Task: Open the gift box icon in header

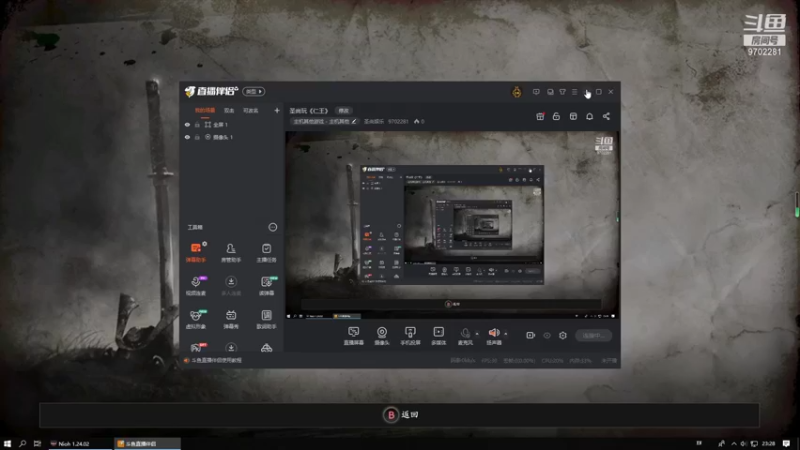Action: 540,116
